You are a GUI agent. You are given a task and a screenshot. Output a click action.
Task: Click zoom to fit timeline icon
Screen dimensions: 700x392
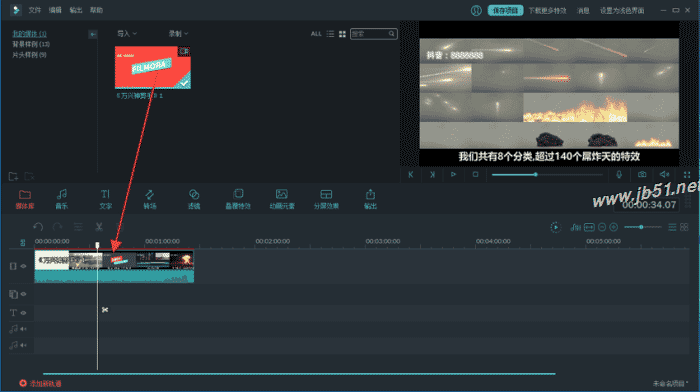589,227
